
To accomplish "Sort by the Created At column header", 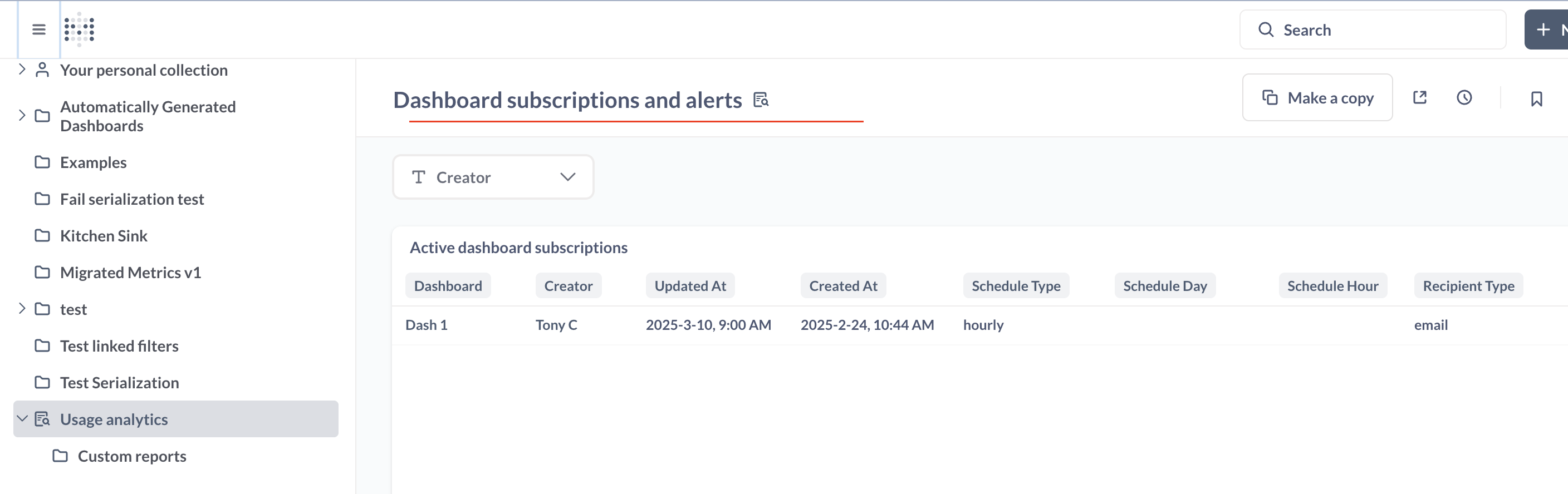I will pos(843,285).
